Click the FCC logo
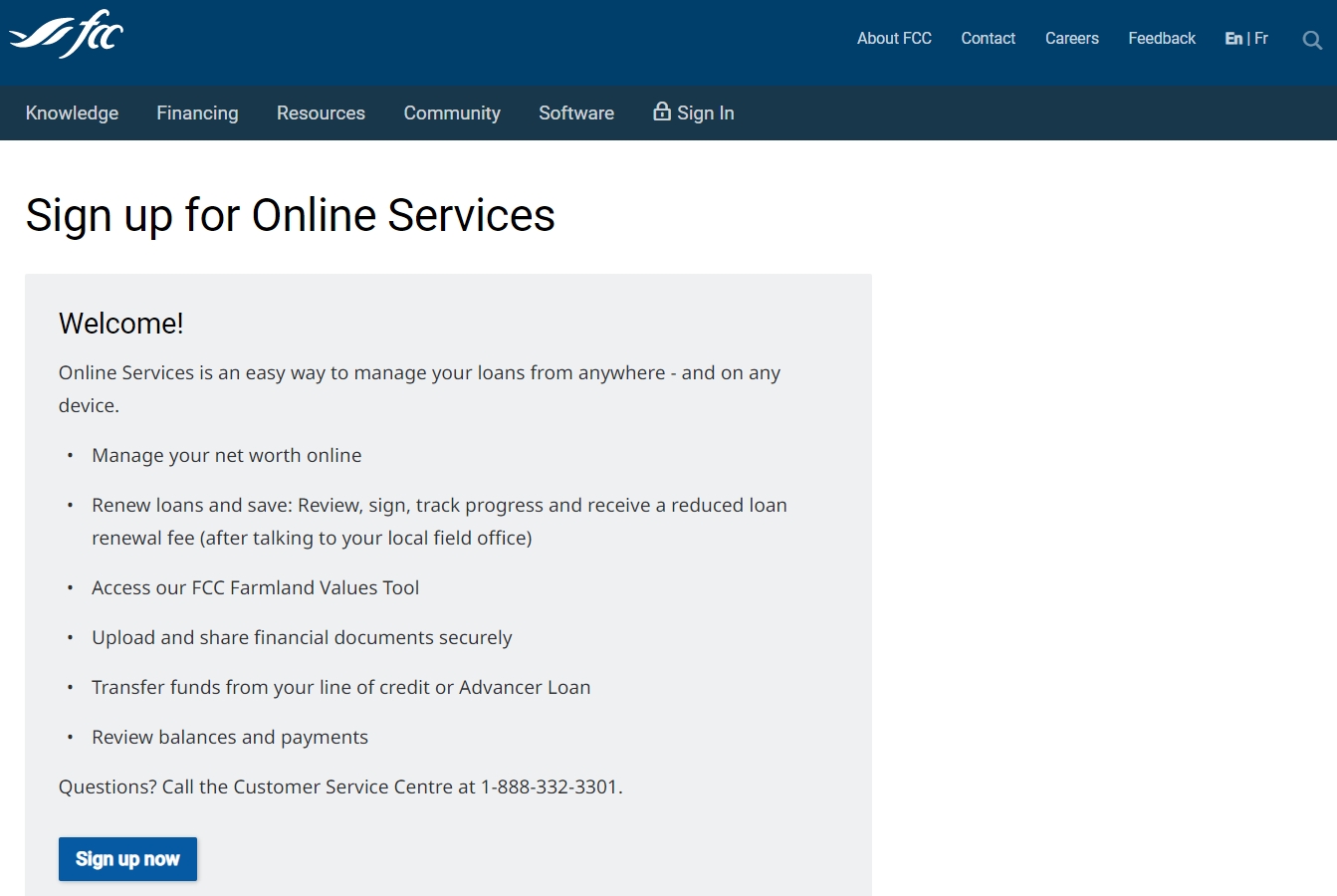Viewport: 1337px width, 896px height. tap(66, 38)
